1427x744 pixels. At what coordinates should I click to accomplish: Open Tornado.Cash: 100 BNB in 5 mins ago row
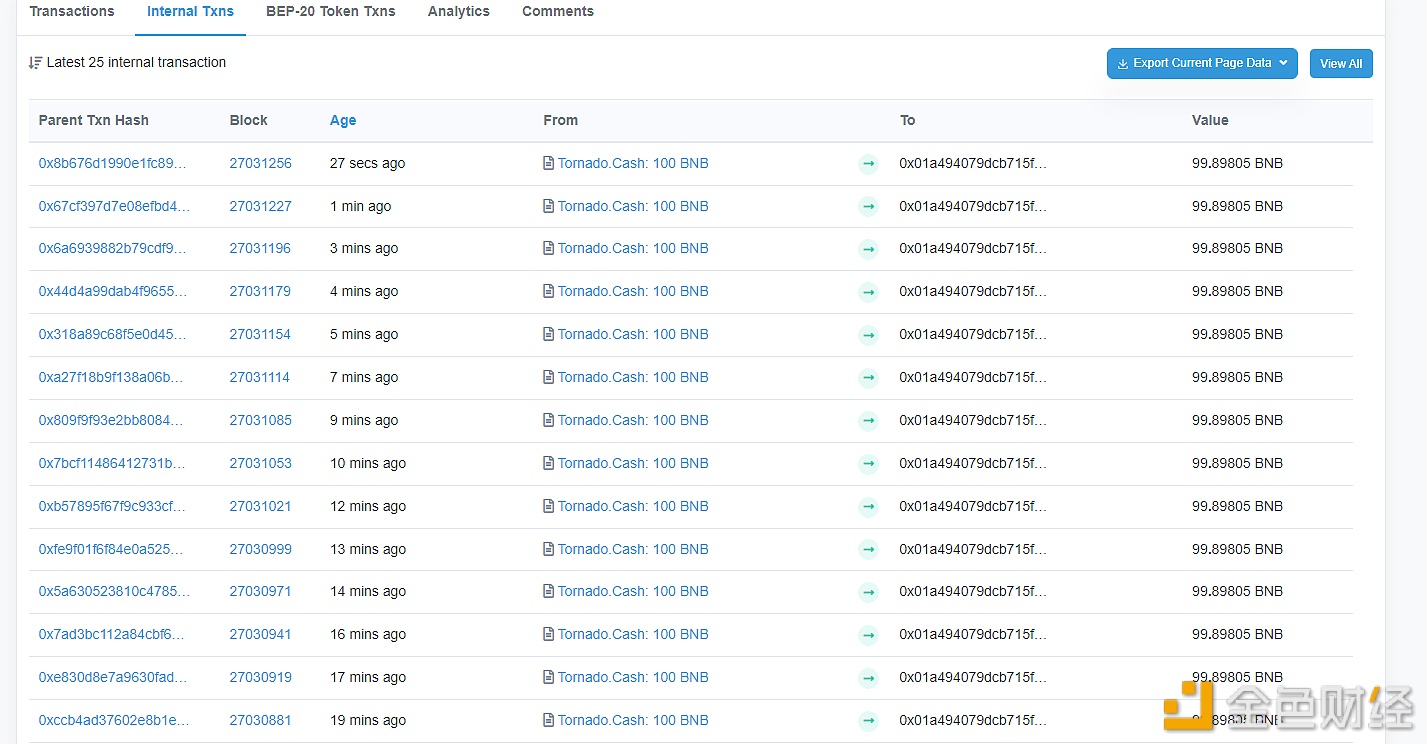click(633, 334)
